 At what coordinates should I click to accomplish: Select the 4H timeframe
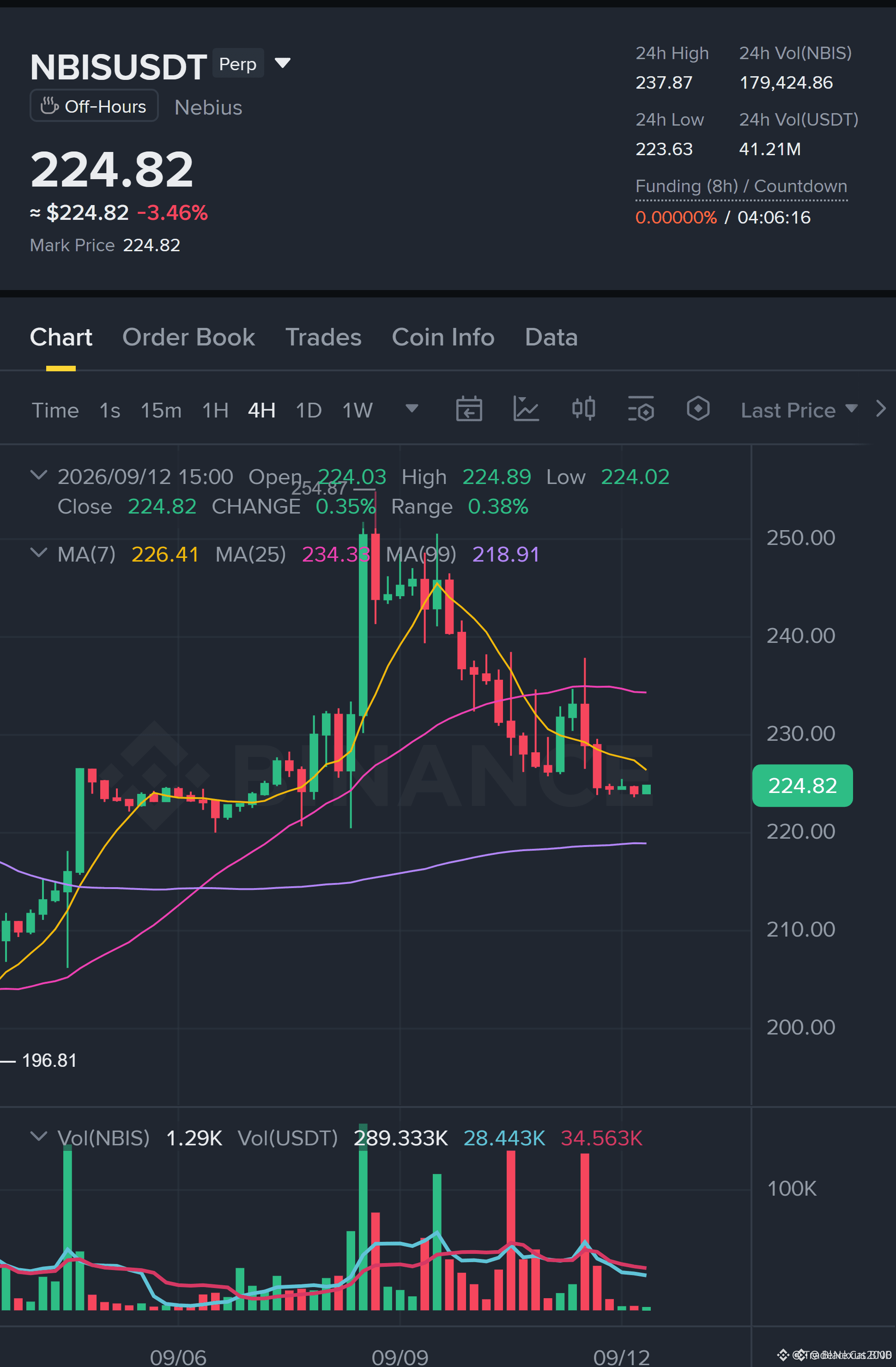(261, 410)
